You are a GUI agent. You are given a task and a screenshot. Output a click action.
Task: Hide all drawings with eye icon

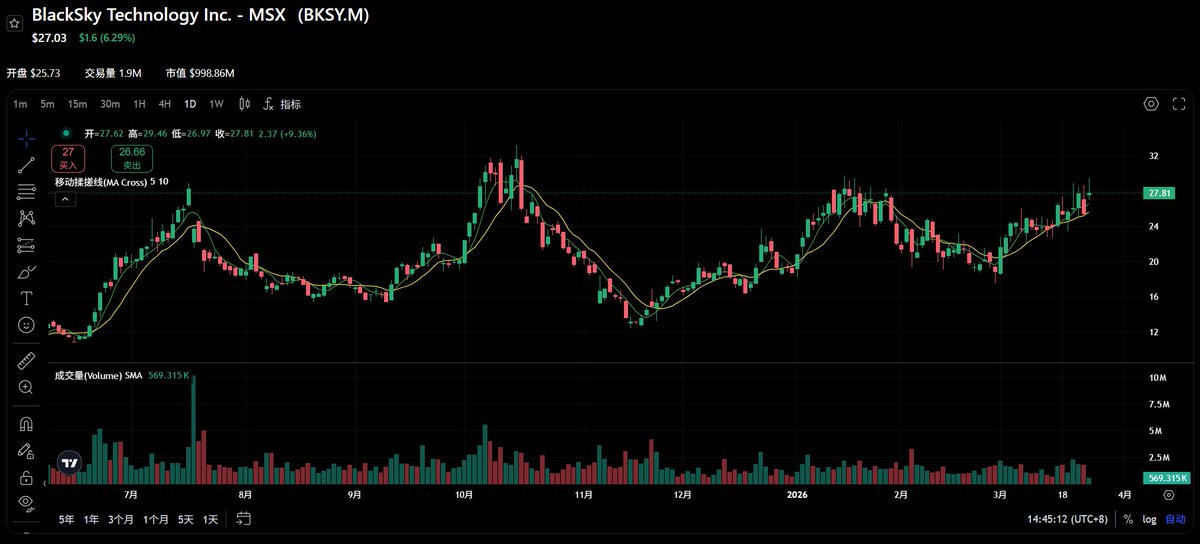point(26,503)
